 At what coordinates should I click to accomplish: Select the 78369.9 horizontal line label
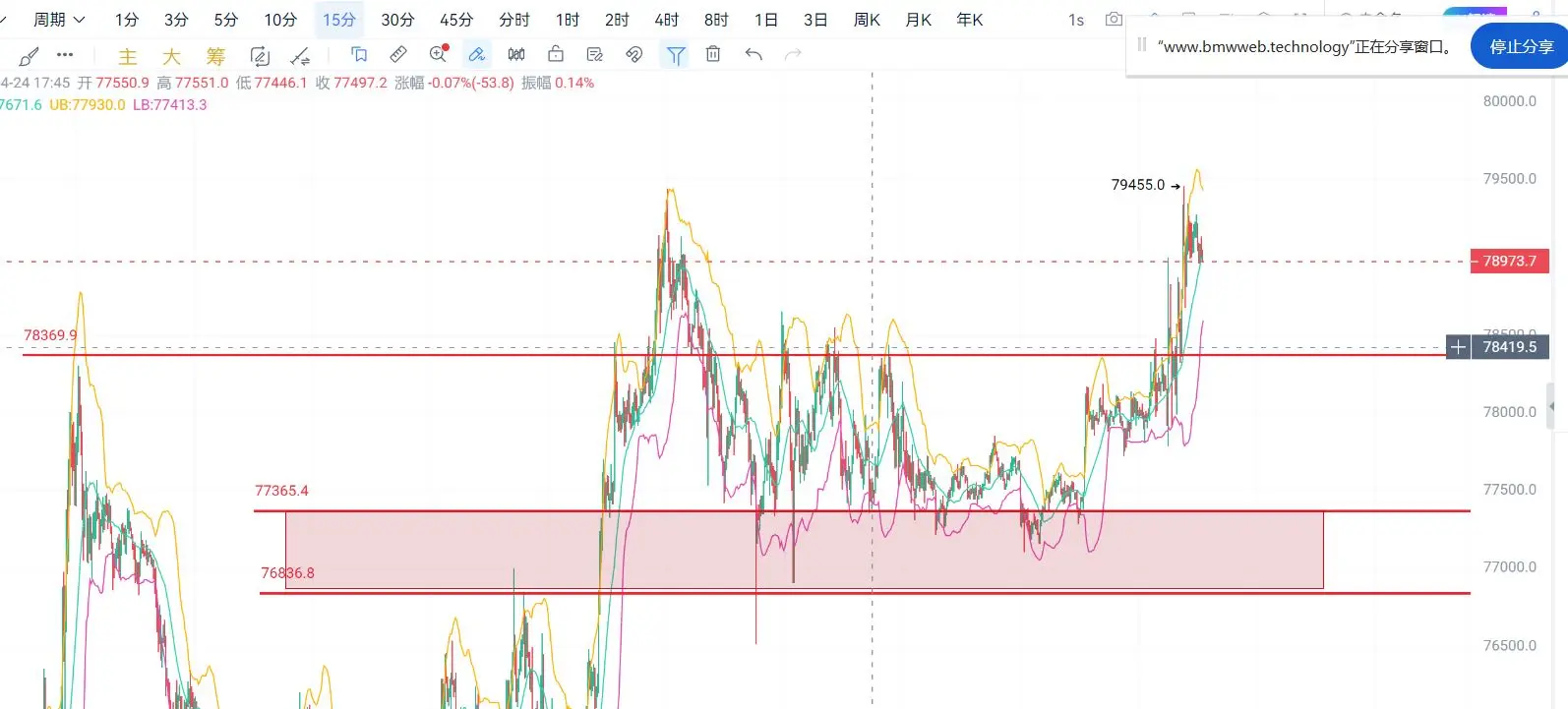click(x=50, y=335)
